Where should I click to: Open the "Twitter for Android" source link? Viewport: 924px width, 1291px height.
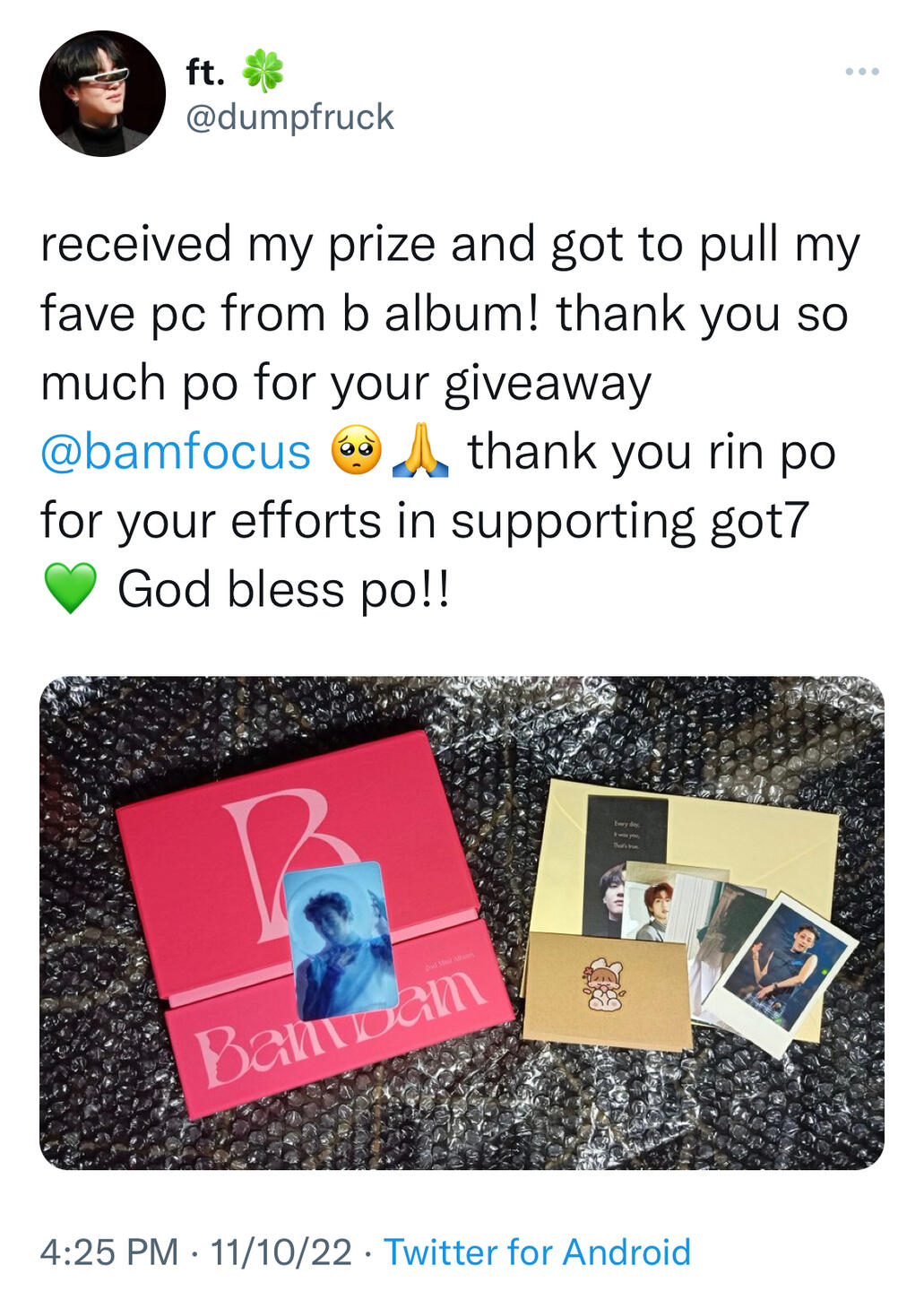tap(538, 1252)
